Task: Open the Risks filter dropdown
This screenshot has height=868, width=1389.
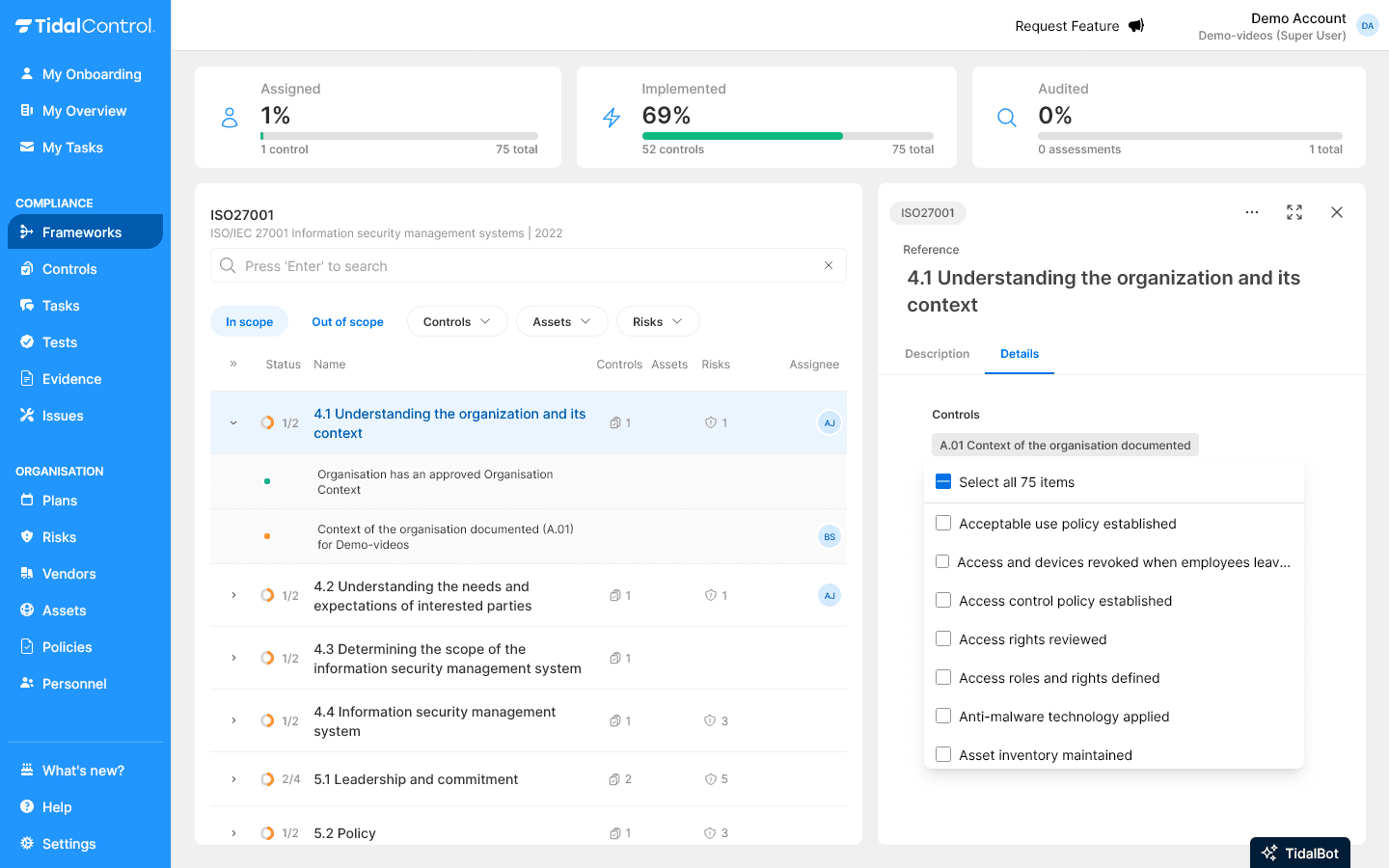Action: [x=657, y=321]
